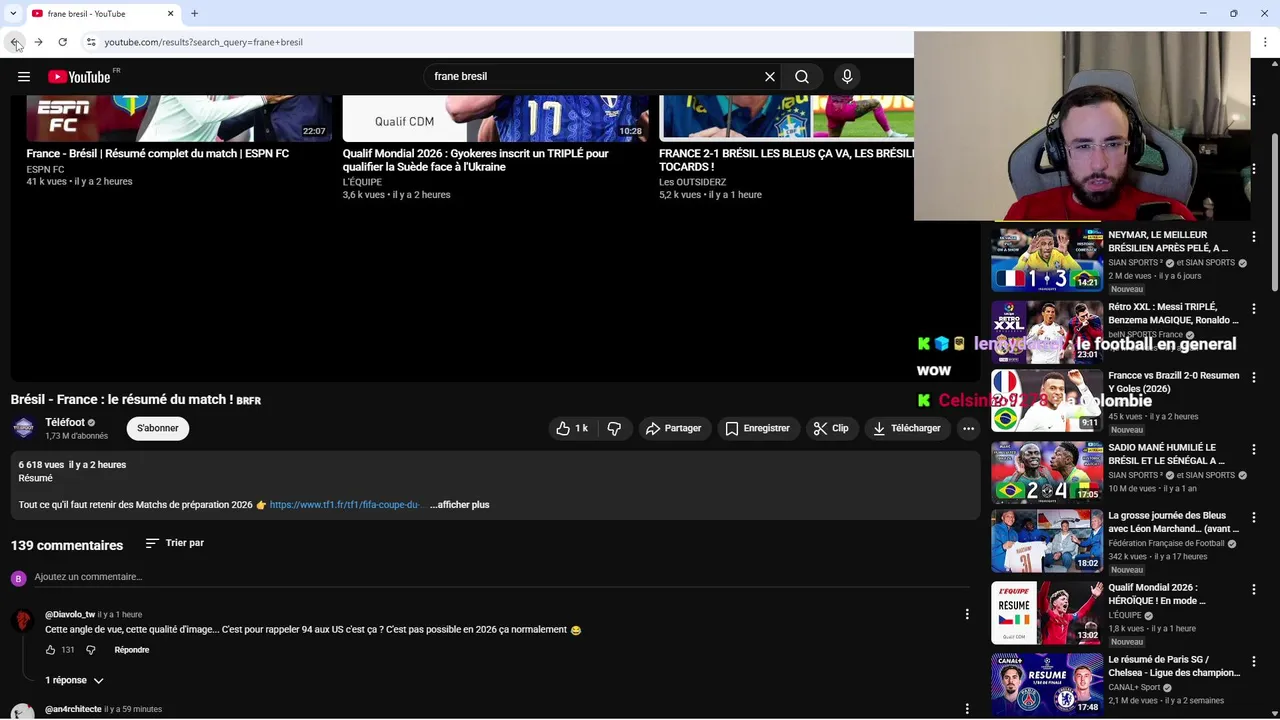The height and width of the screenshot is (720, 1280).
Task: Open the tf1.fr fifa-coupe-du link
Action: point(344,505)
